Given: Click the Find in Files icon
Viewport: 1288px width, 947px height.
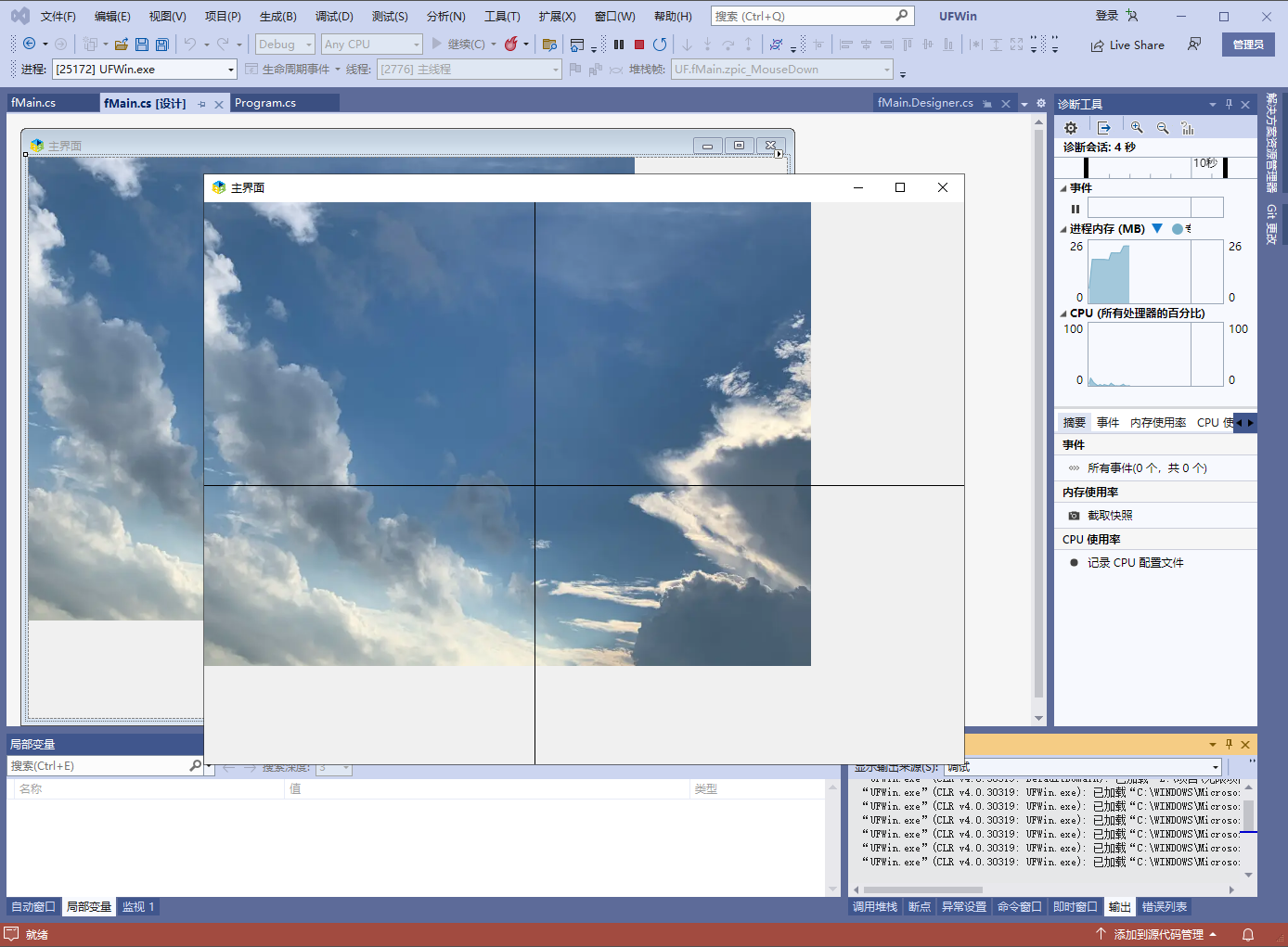Looking at the screenshot, I should pyautogui.click(x=549, y=44).
